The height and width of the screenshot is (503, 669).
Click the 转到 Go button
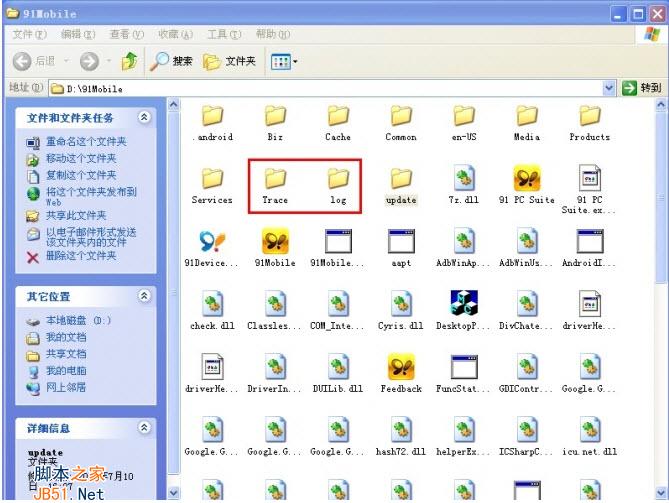[x=642, y=88]
